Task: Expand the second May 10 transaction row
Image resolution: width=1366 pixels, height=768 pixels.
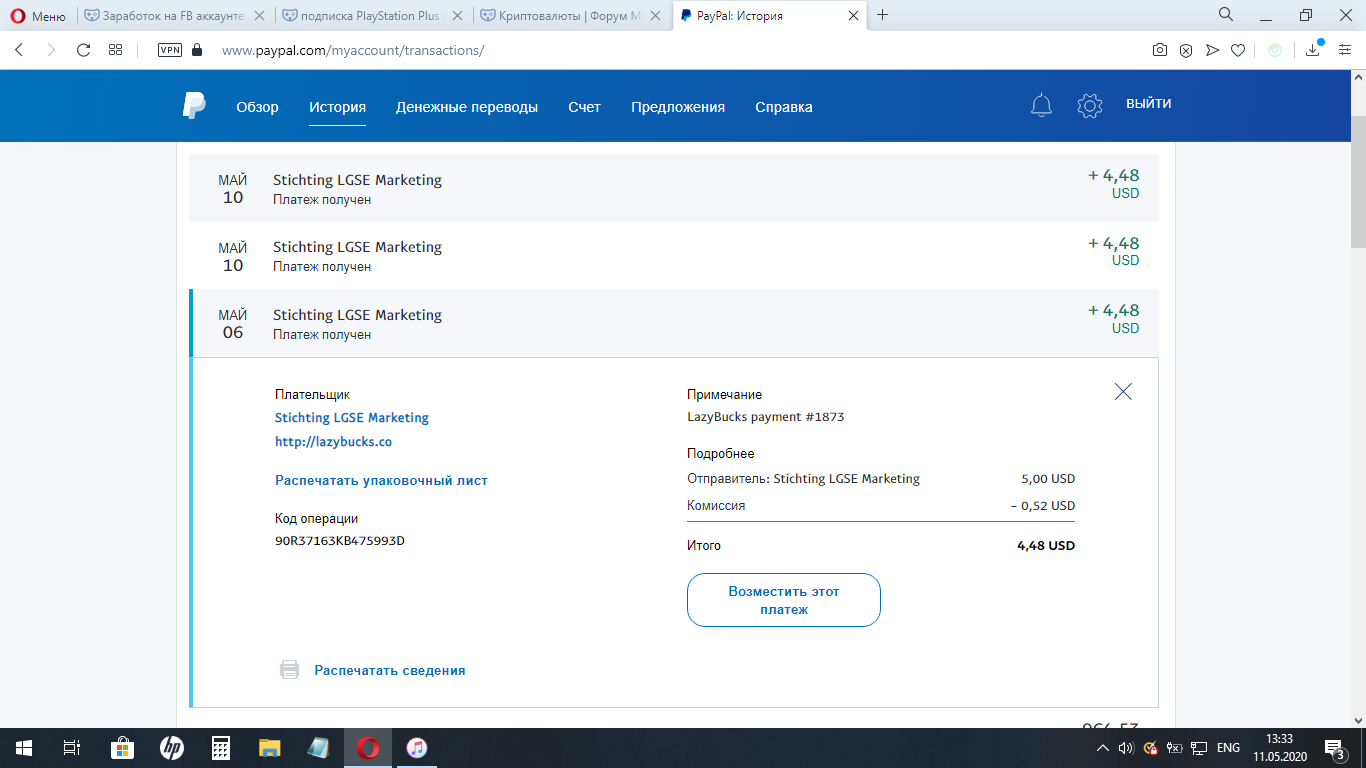Action: (675, 256)
